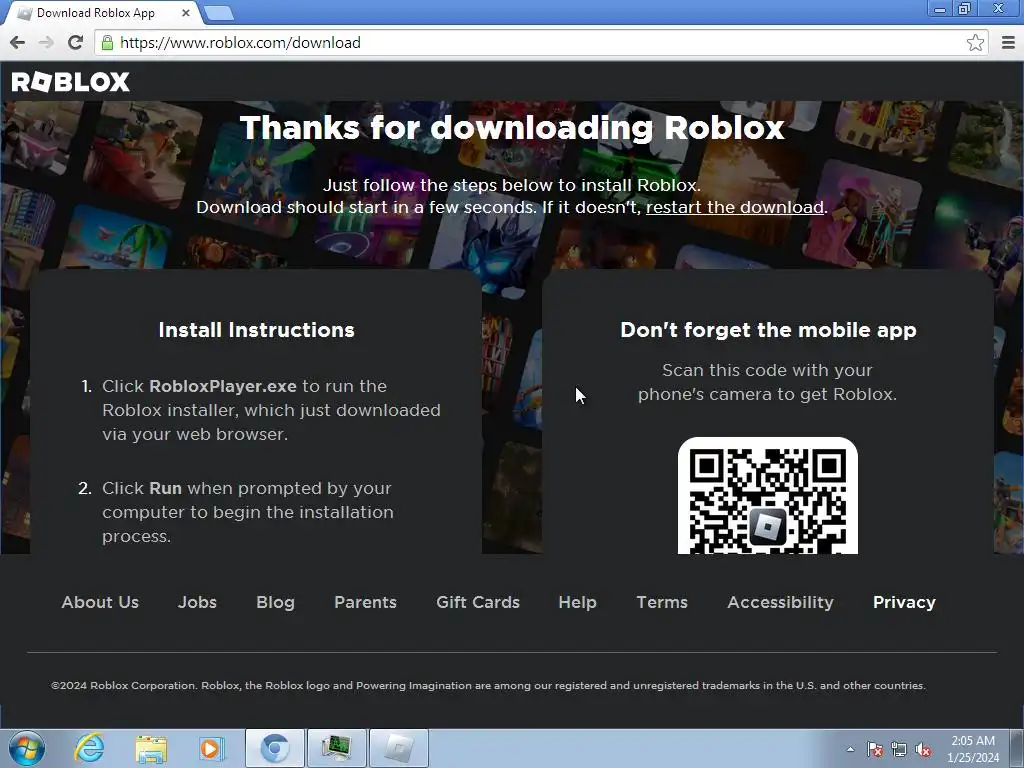Open the Windows Start menu

pos(26,748)
